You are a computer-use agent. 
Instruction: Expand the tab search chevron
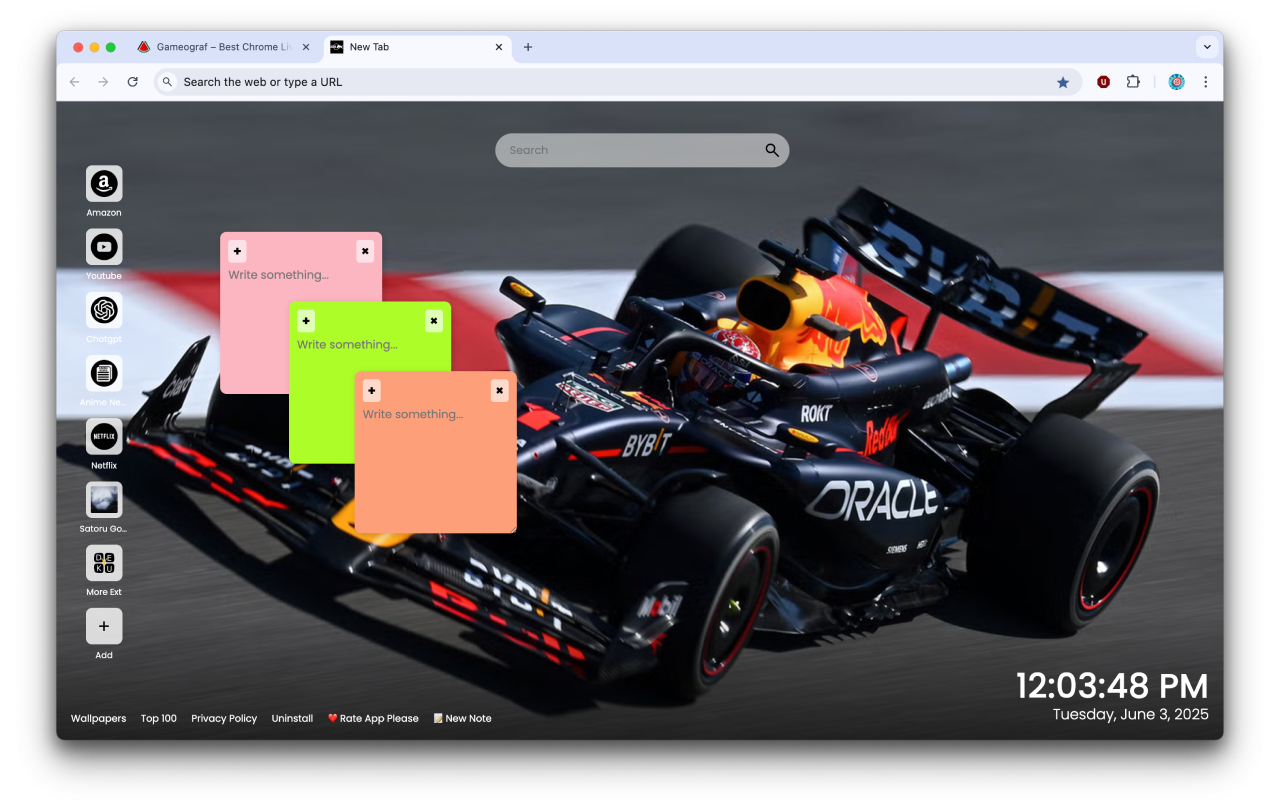coord(1207,46)
